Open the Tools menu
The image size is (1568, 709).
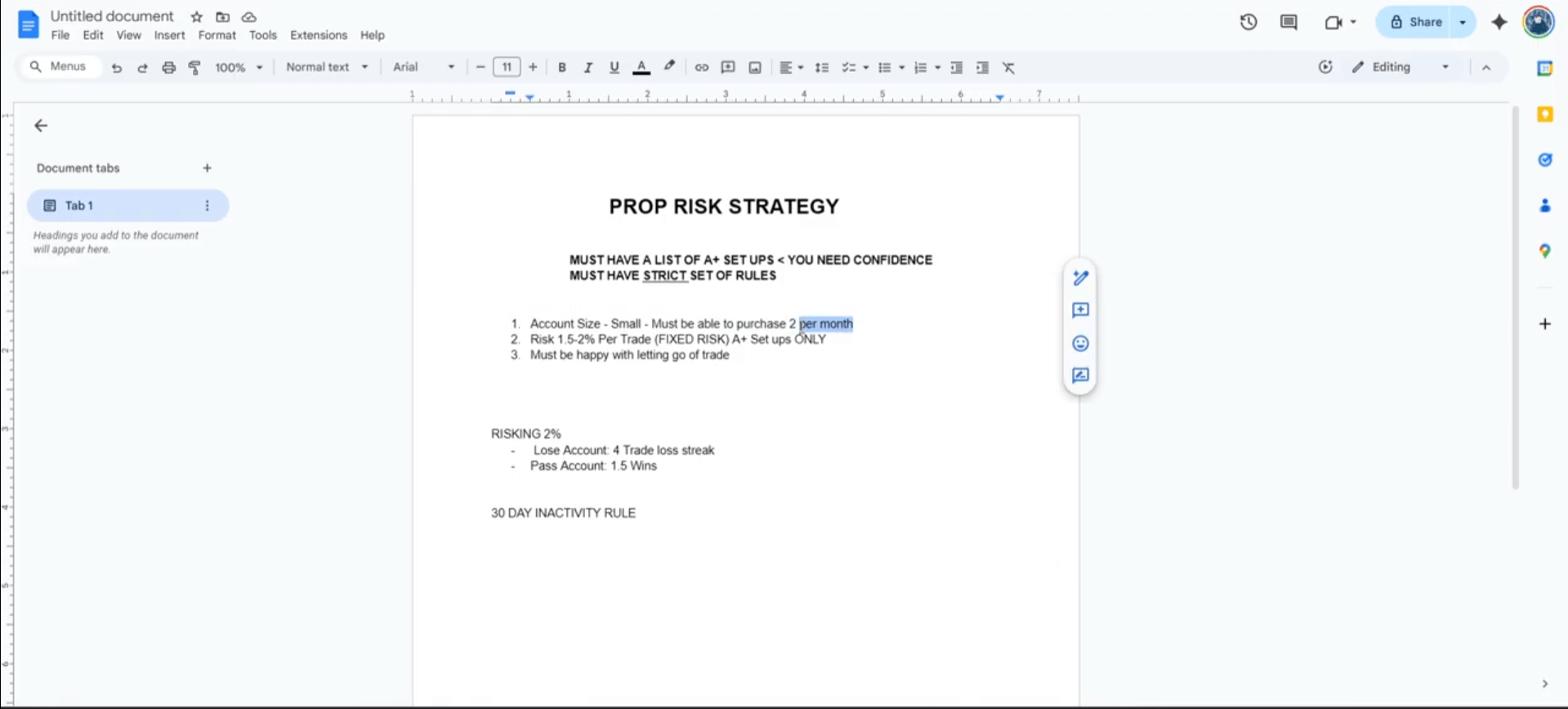click(x=263, y=35)
